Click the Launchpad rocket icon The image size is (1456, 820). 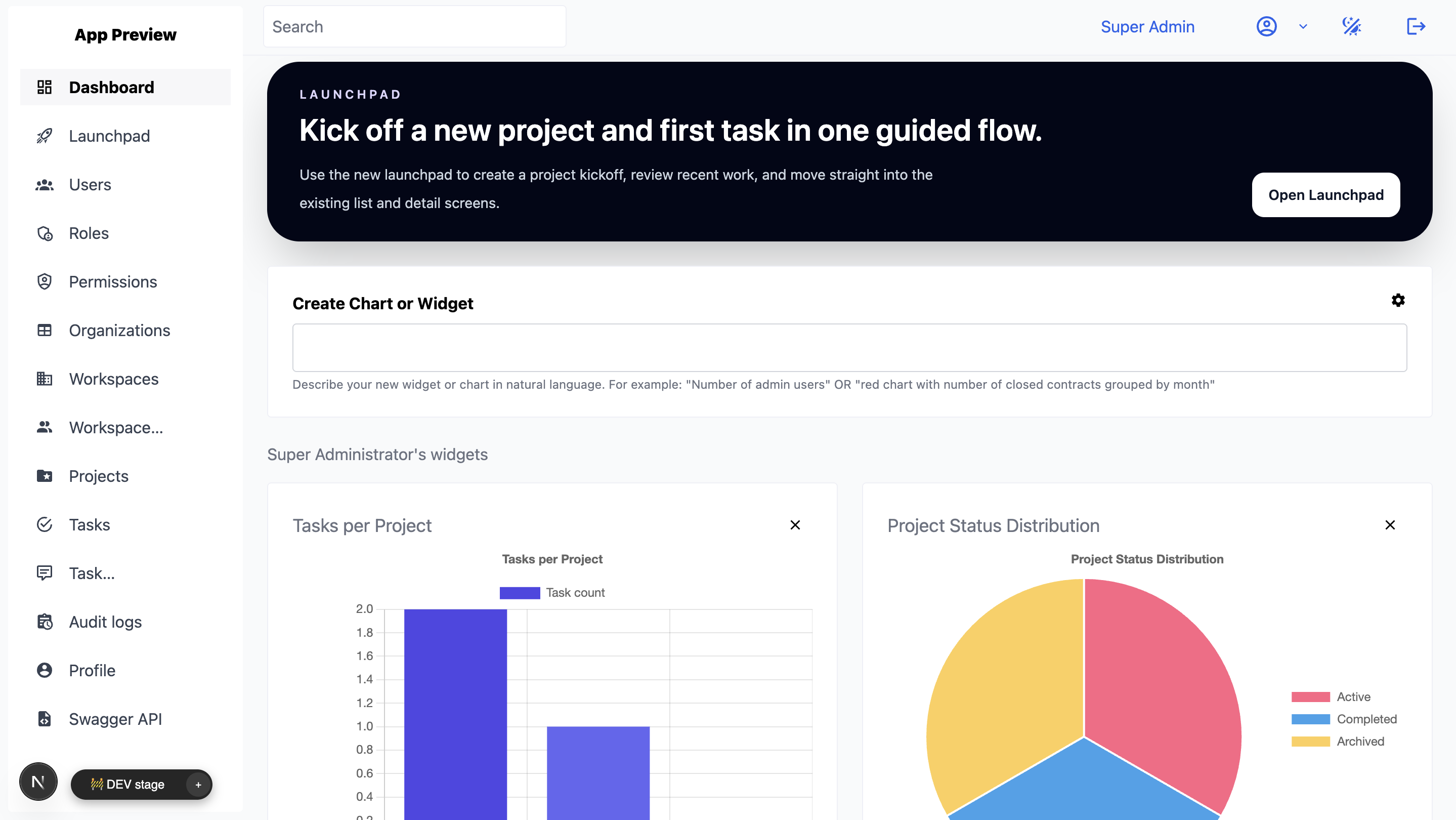point(44,136)
